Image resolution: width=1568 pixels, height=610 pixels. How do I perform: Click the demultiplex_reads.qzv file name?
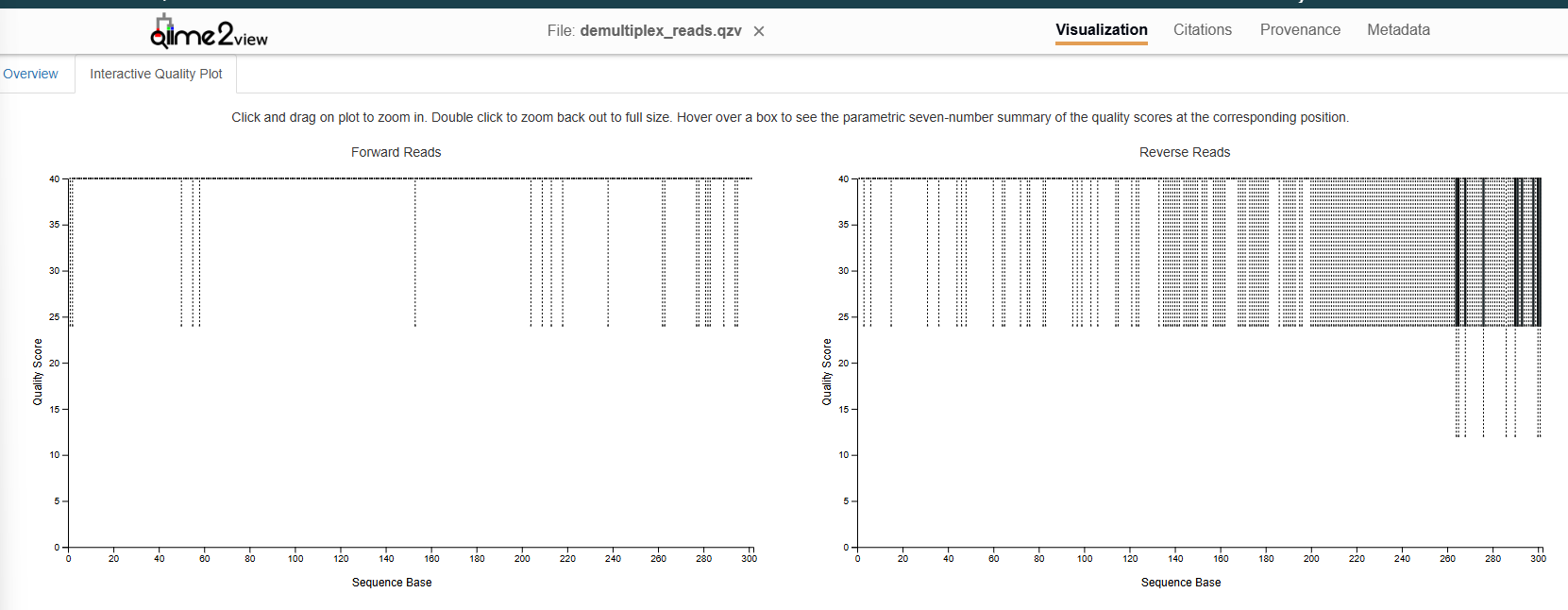tap(660, 31)
